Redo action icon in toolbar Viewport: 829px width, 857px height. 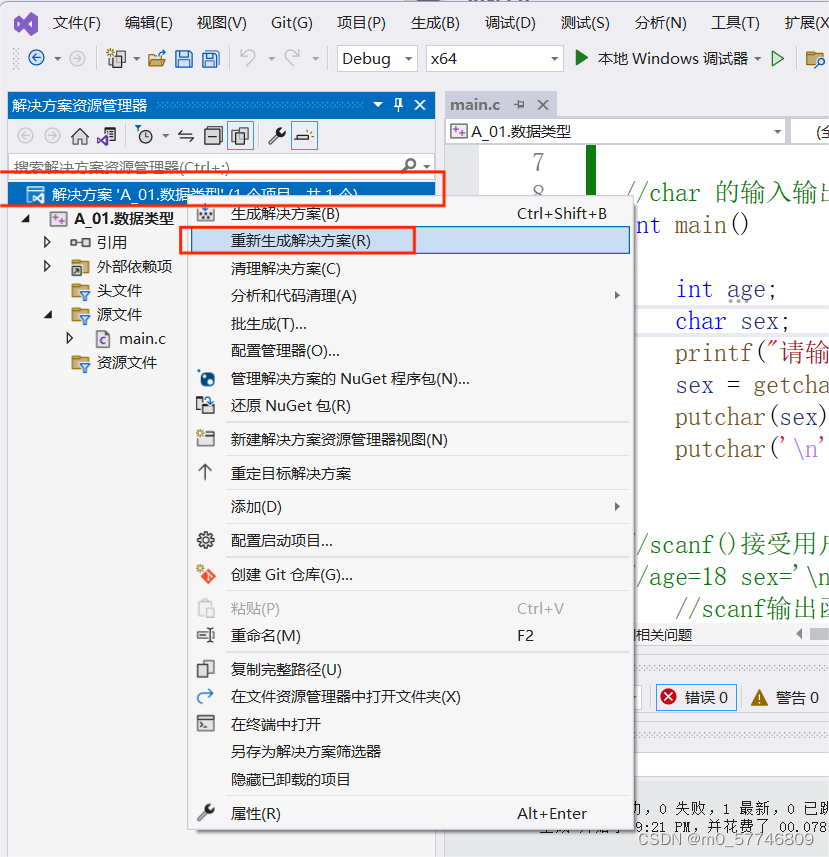pos(293,57)
